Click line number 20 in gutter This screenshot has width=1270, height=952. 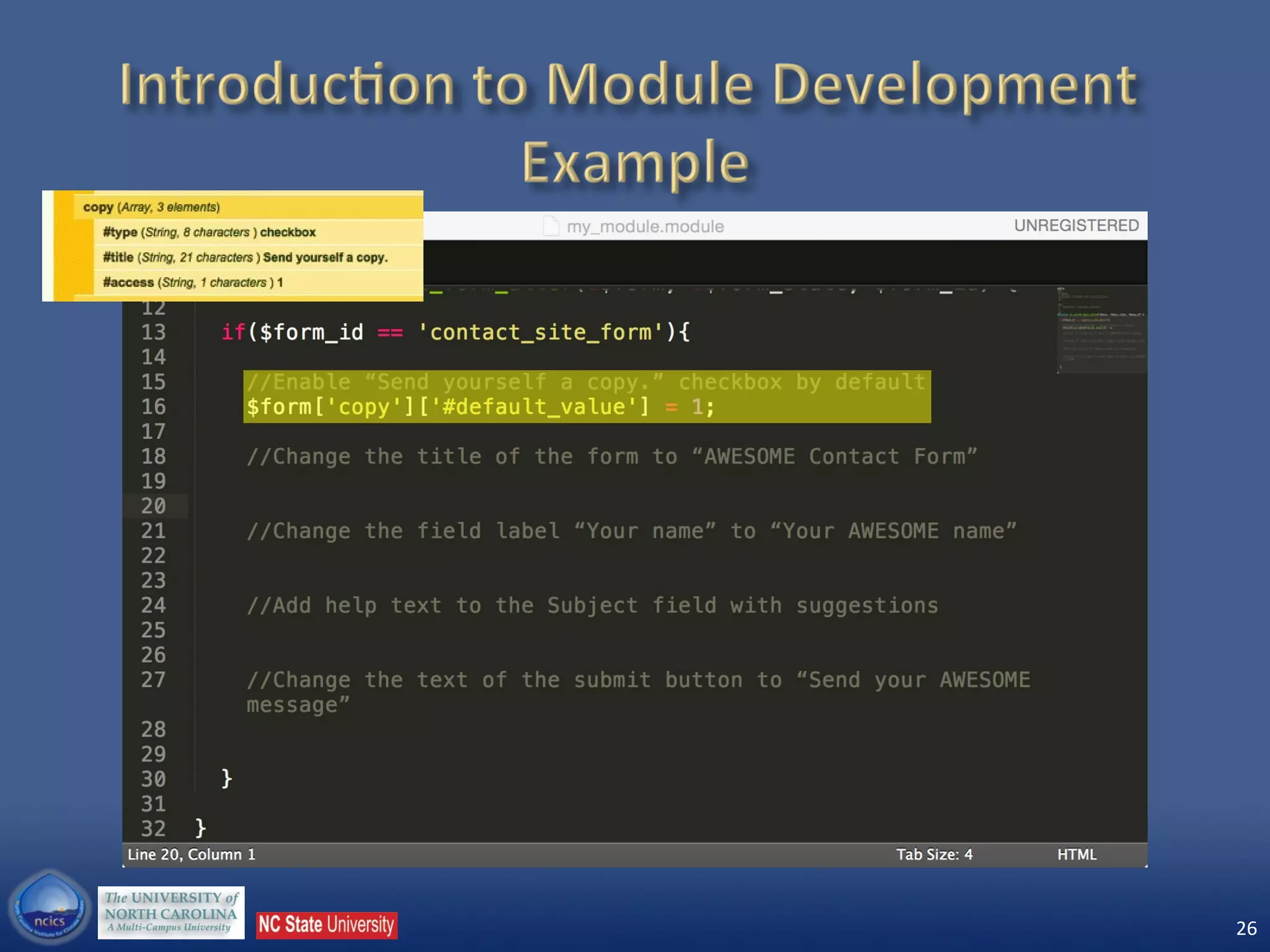tap(154, 506)
